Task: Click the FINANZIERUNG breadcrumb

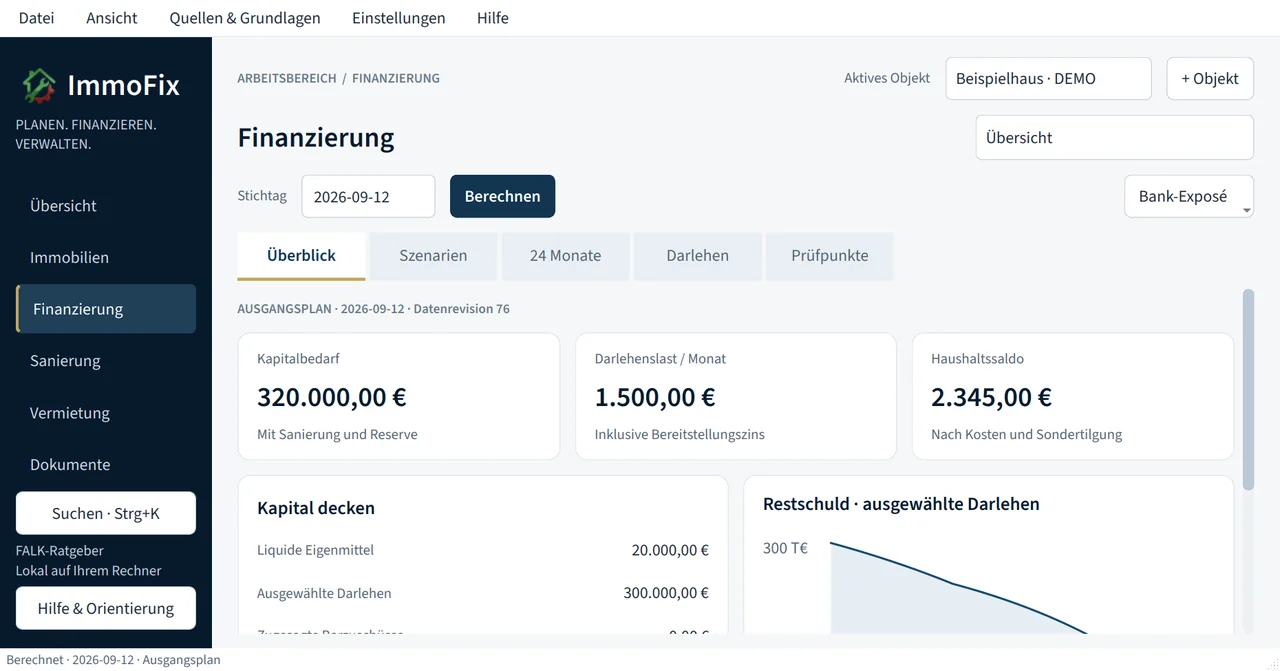Action: tap(396, 78)
